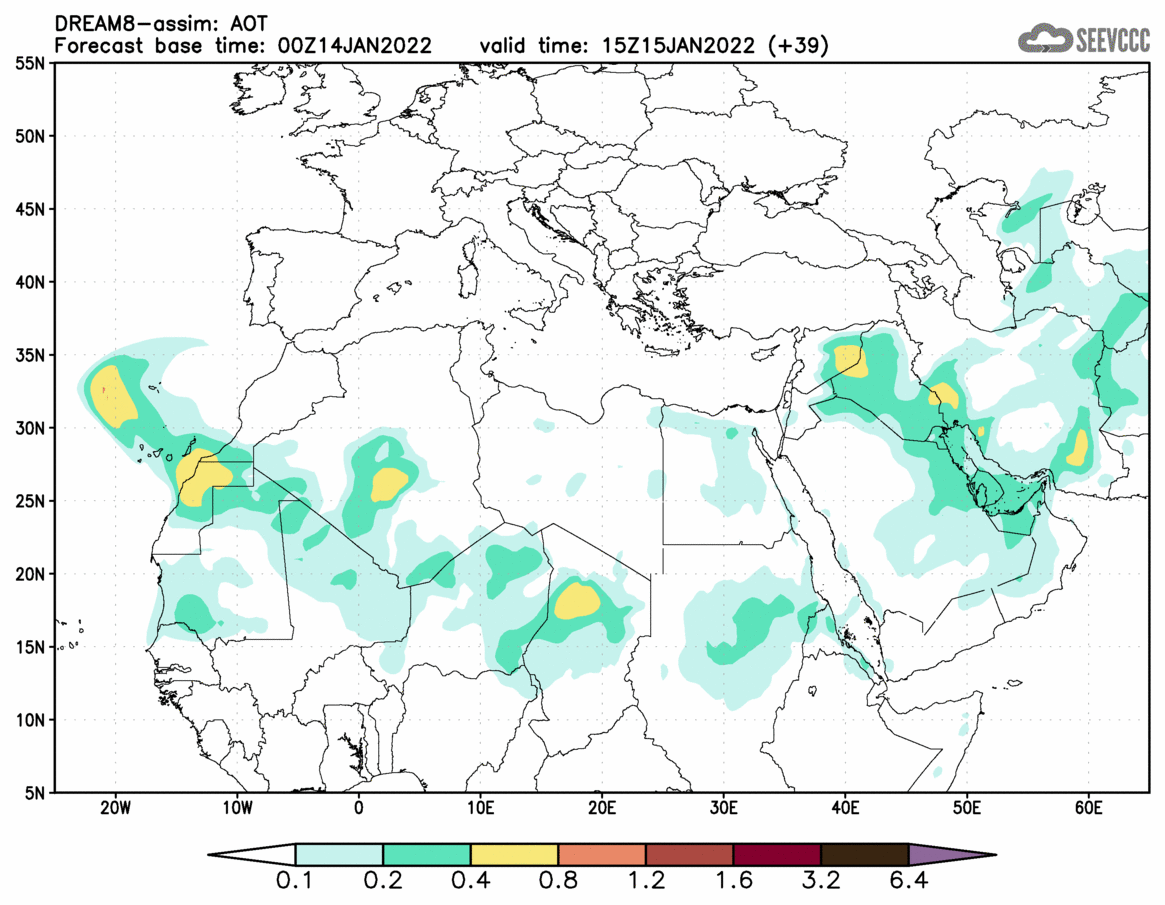Click the '30E' longitude label
The height and width of the screenshot is (905, 1165).
tap(724, 808)
